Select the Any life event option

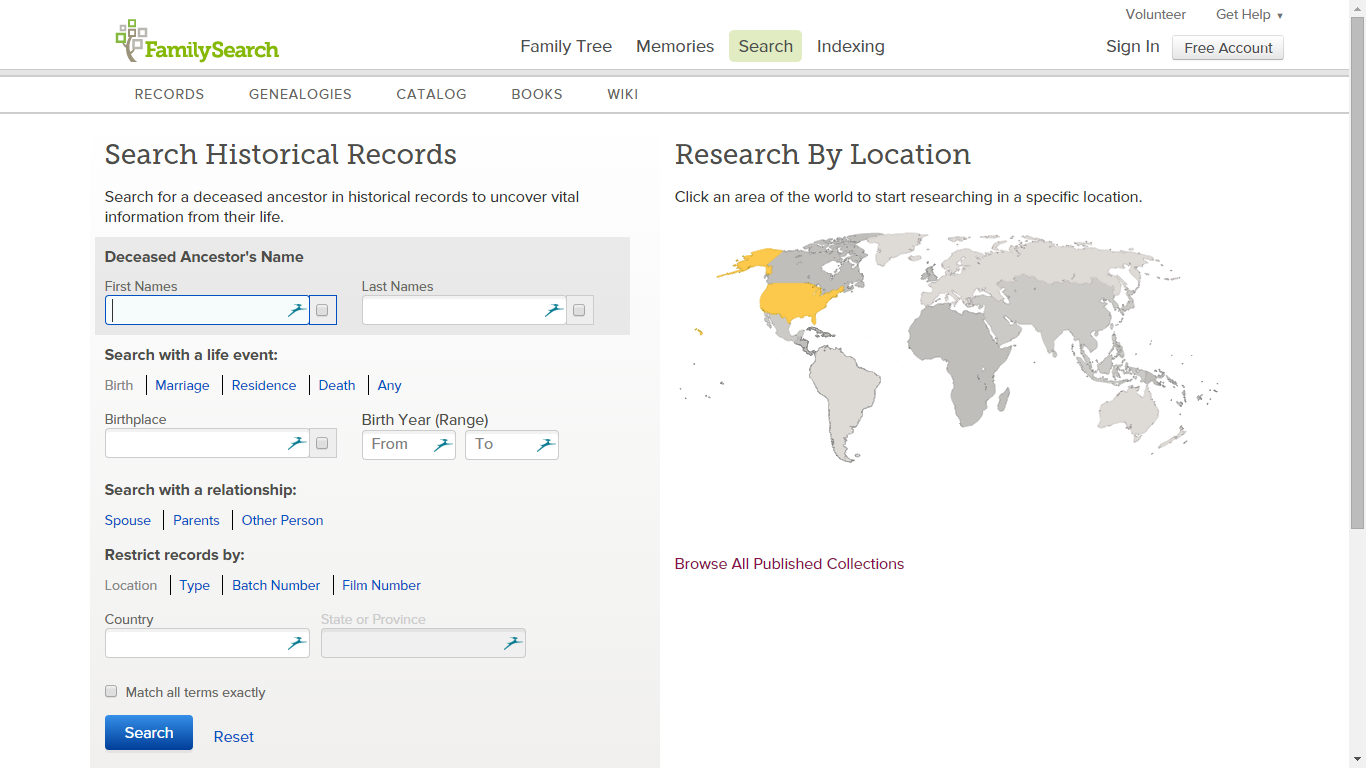[x=390, y=385]
